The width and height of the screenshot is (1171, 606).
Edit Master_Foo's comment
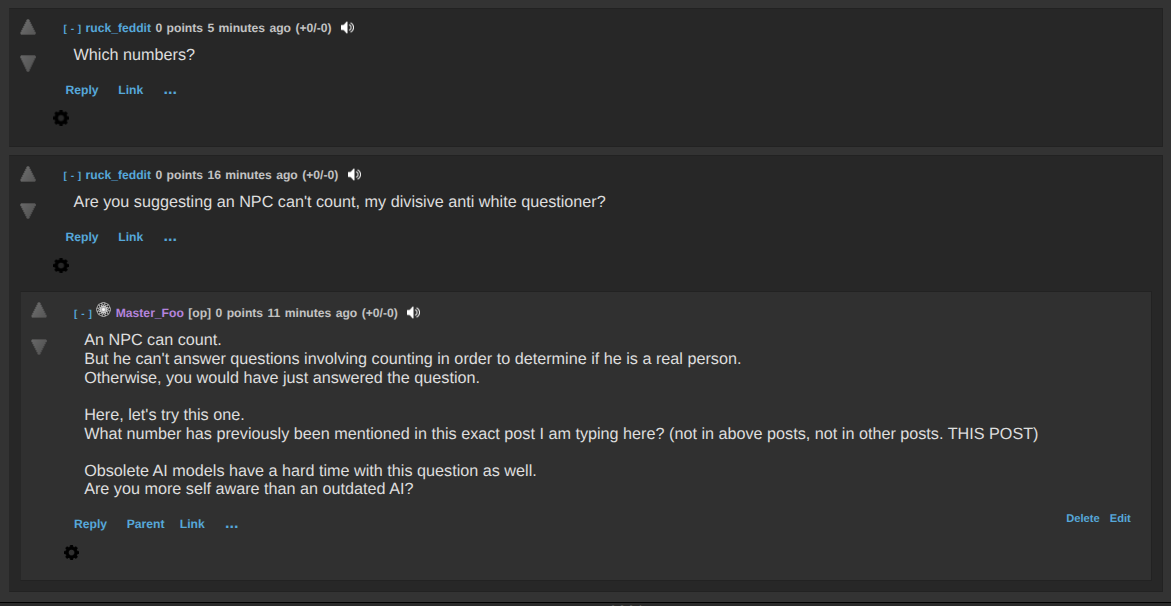tap(1120, 518)
